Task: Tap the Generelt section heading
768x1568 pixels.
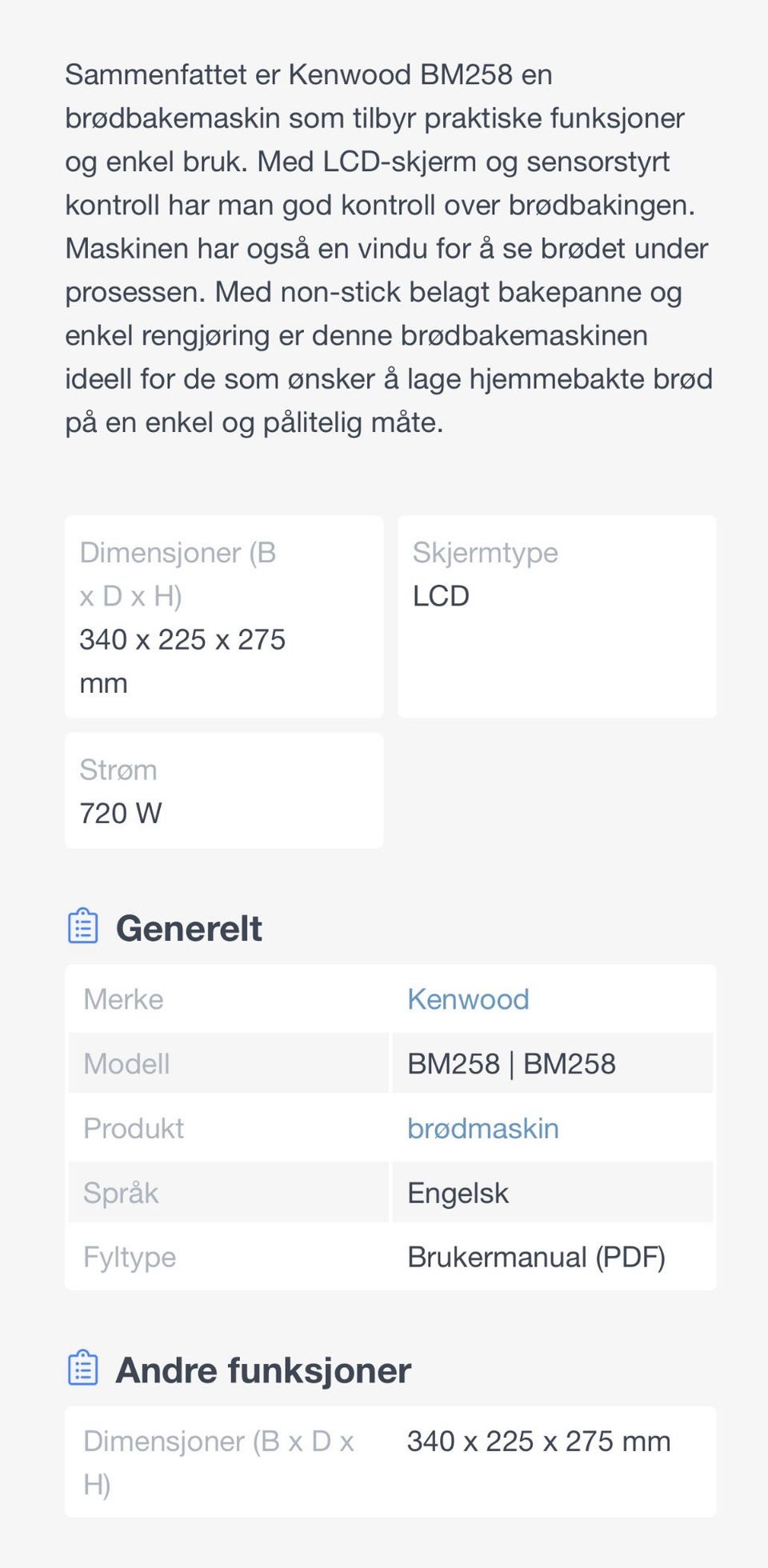Action: (189, 928)
